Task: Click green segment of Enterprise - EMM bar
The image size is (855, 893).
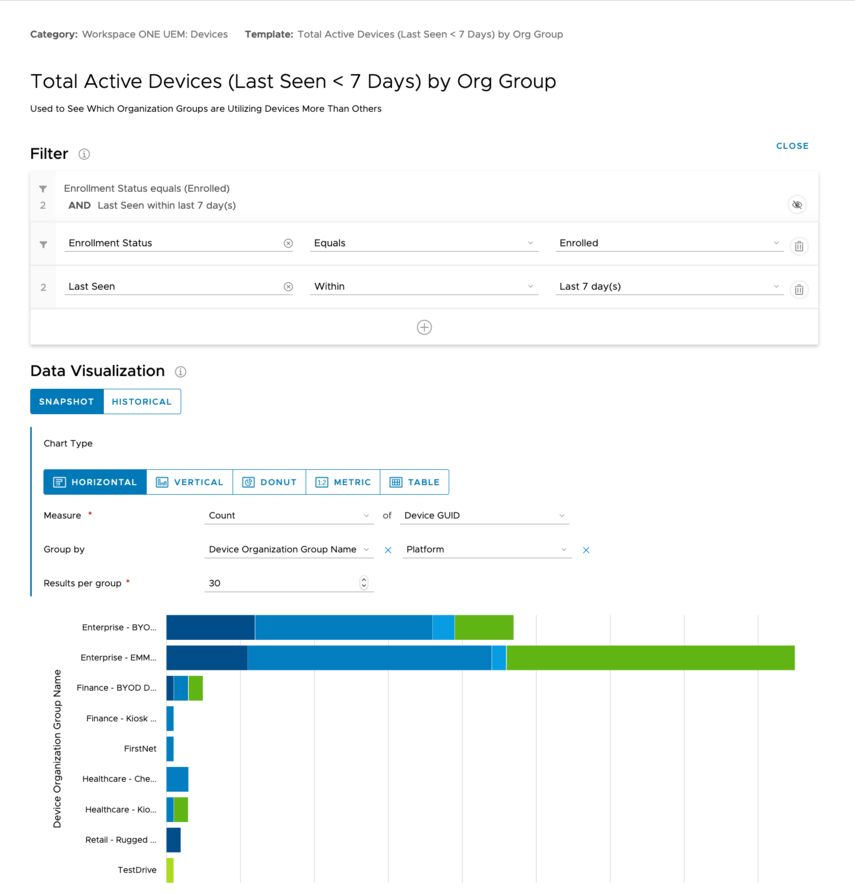Action: pos(650,658)
